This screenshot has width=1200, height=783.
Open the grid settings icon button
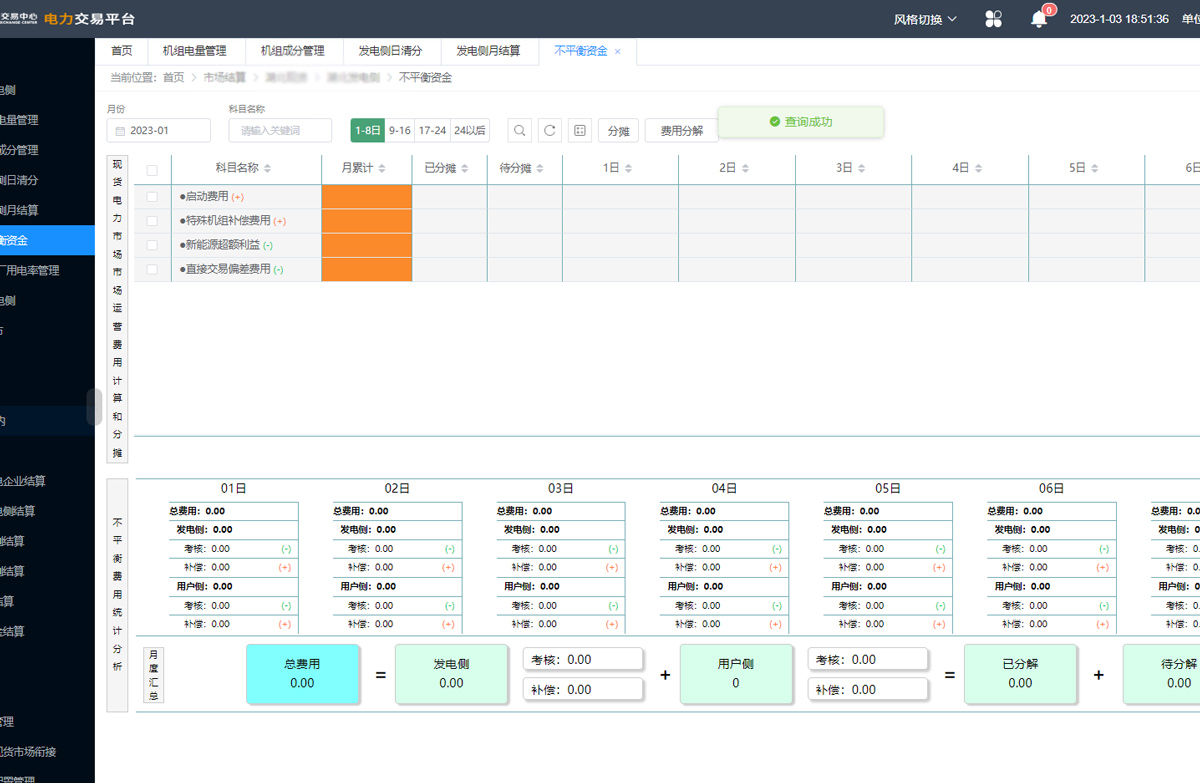coord(580,130)
